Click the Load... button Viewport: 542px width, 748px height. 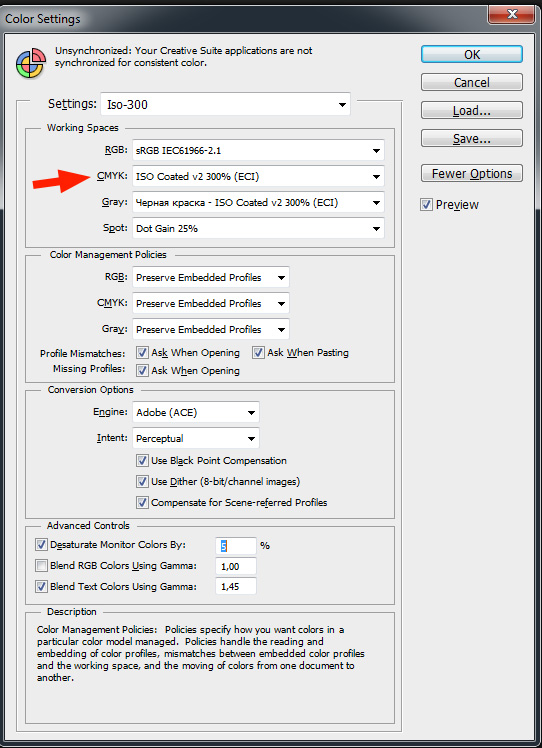pyautogui.click(x=471, y=111)
